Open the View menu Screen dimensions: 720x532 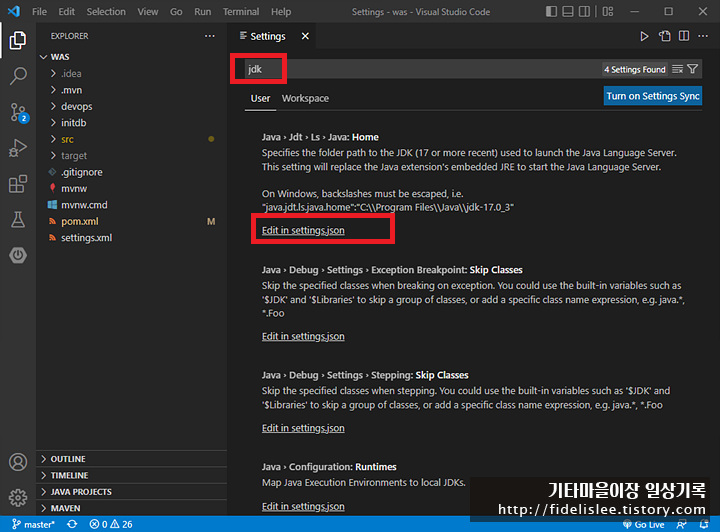point(148,11)
